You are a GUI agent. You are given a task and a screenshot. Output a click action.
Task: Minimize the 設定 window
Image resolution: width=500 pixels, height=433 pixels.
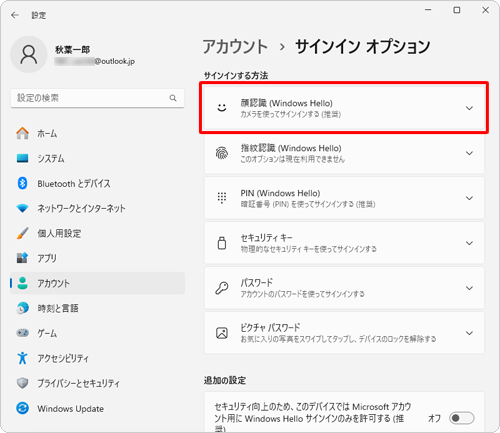[428, 10]
